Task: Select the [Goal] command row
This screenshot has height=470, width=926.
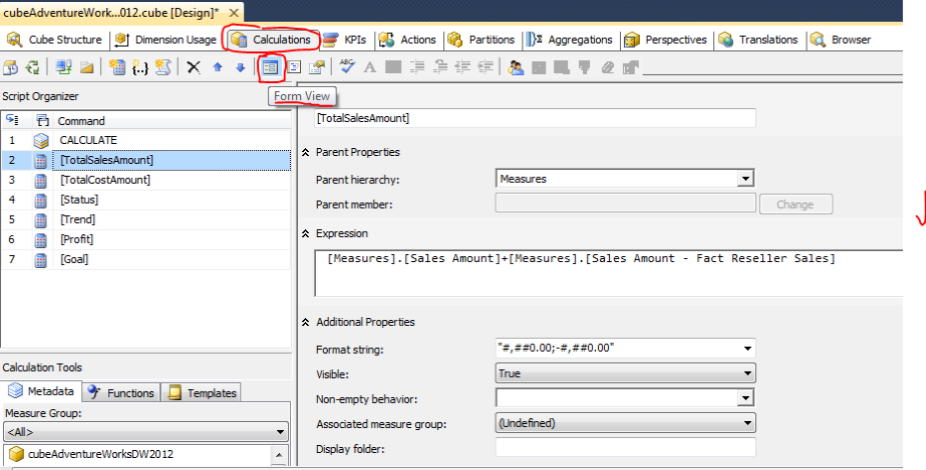Action: coord(145,259)
